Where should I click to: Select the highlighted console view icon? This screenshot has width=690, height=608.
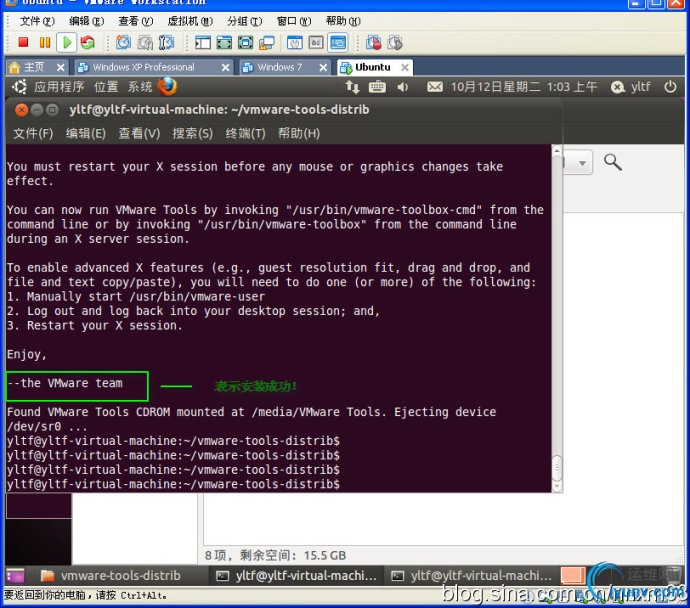pos(338,42)
